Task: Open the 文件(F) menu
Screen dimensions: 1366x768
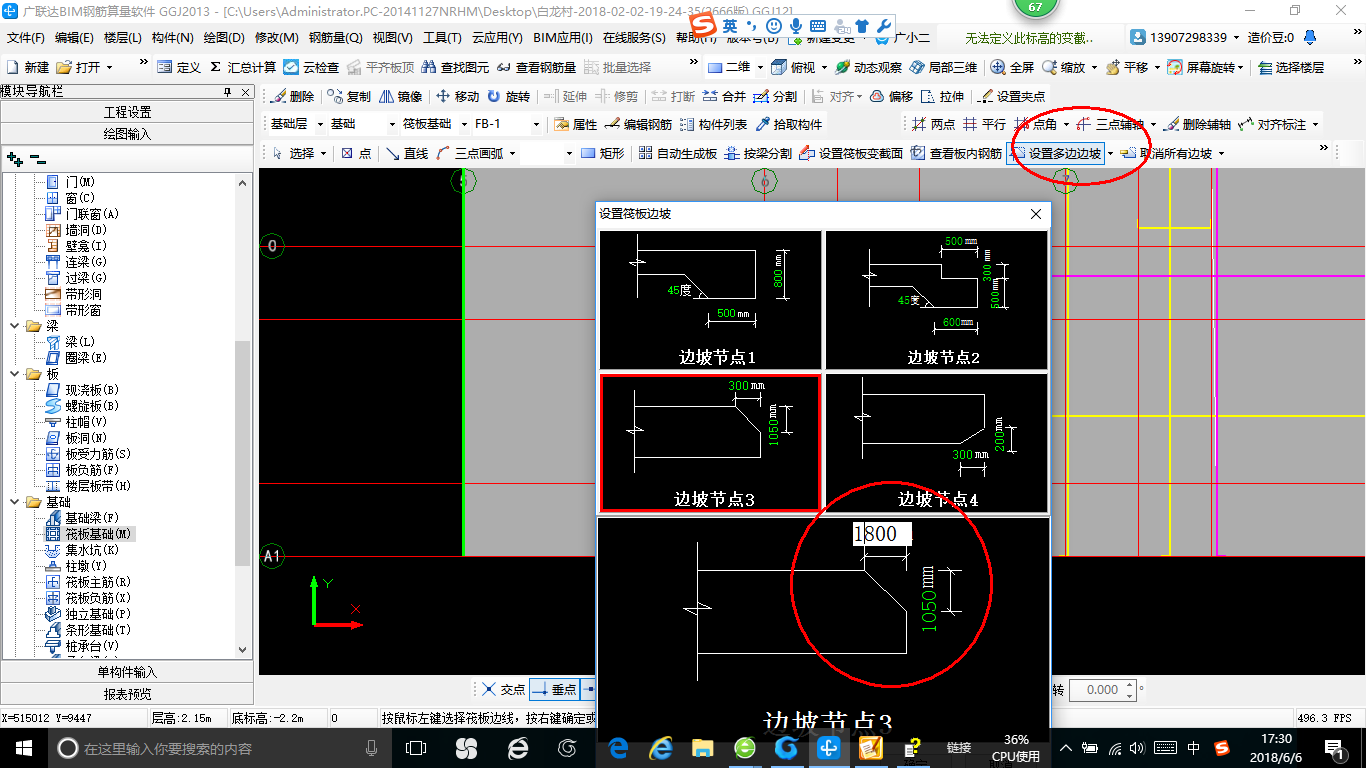Action: tap(26, 38)
